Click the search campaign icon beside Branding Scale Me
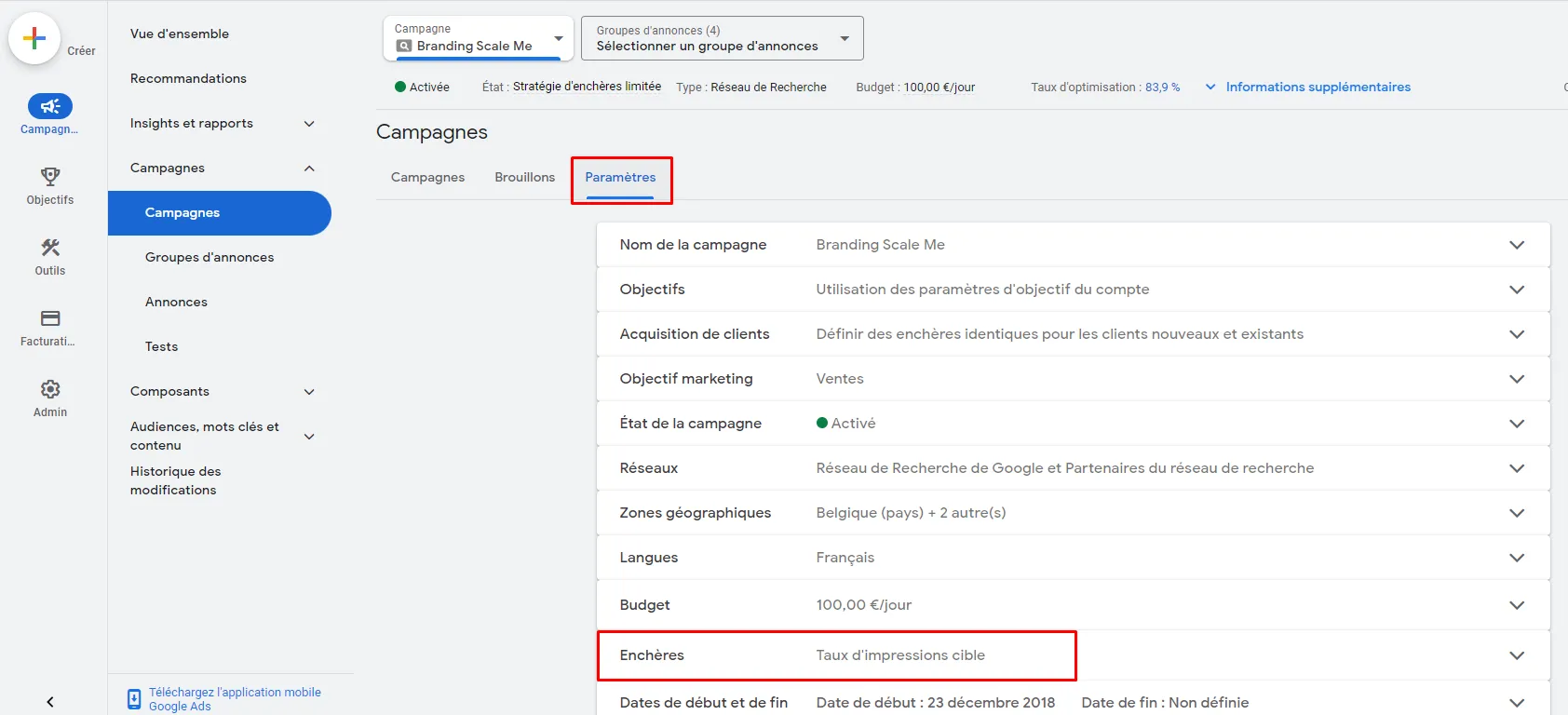The image size is (1568, 715). coord(404,46)
